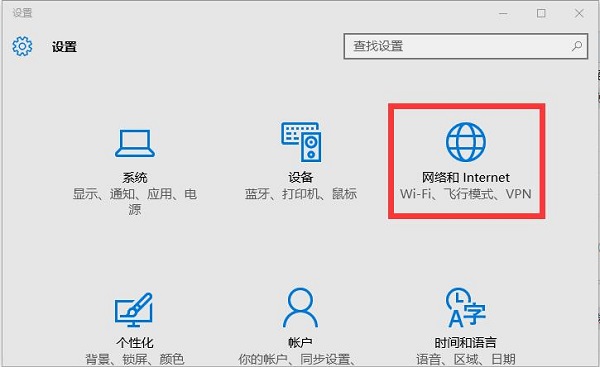Viewport: 600px width, 367px height.
Task: Click the magnifier search icon
Action: 577,46
